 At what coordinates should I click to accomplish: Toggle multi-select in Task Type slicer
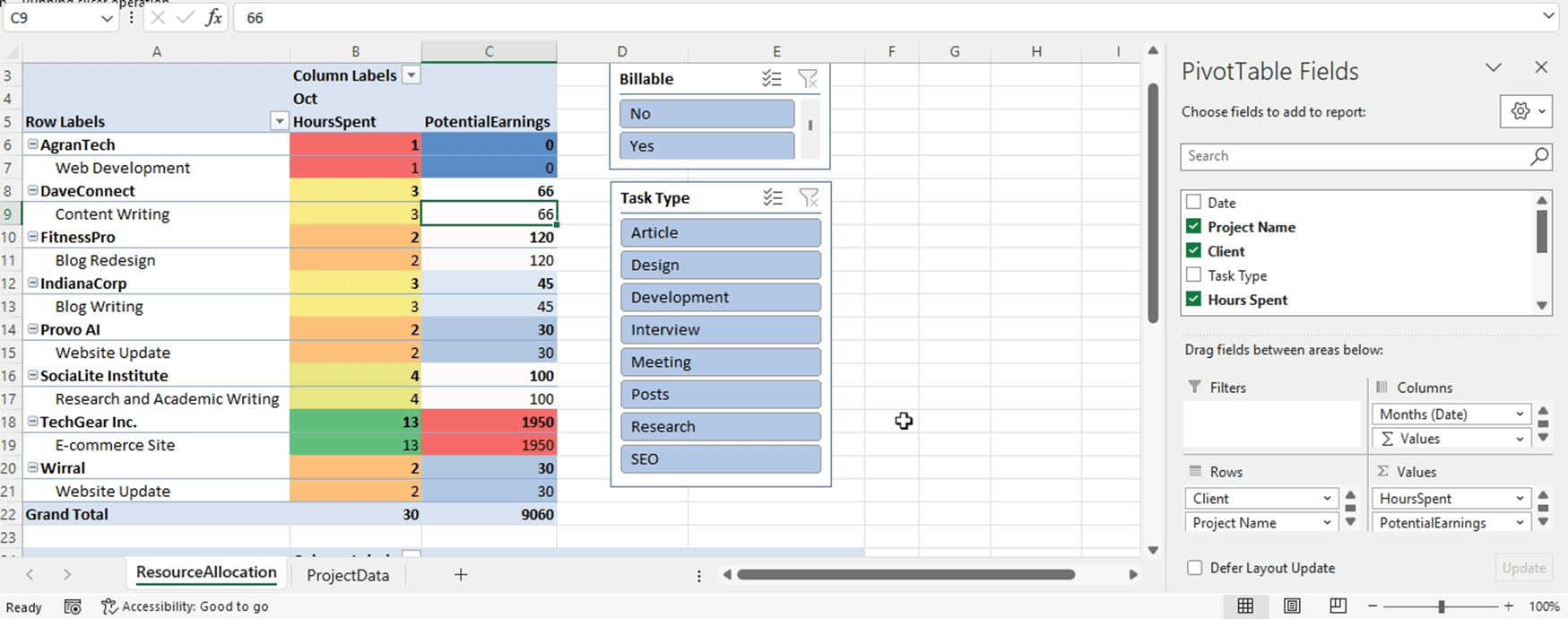tap(773, 198)
